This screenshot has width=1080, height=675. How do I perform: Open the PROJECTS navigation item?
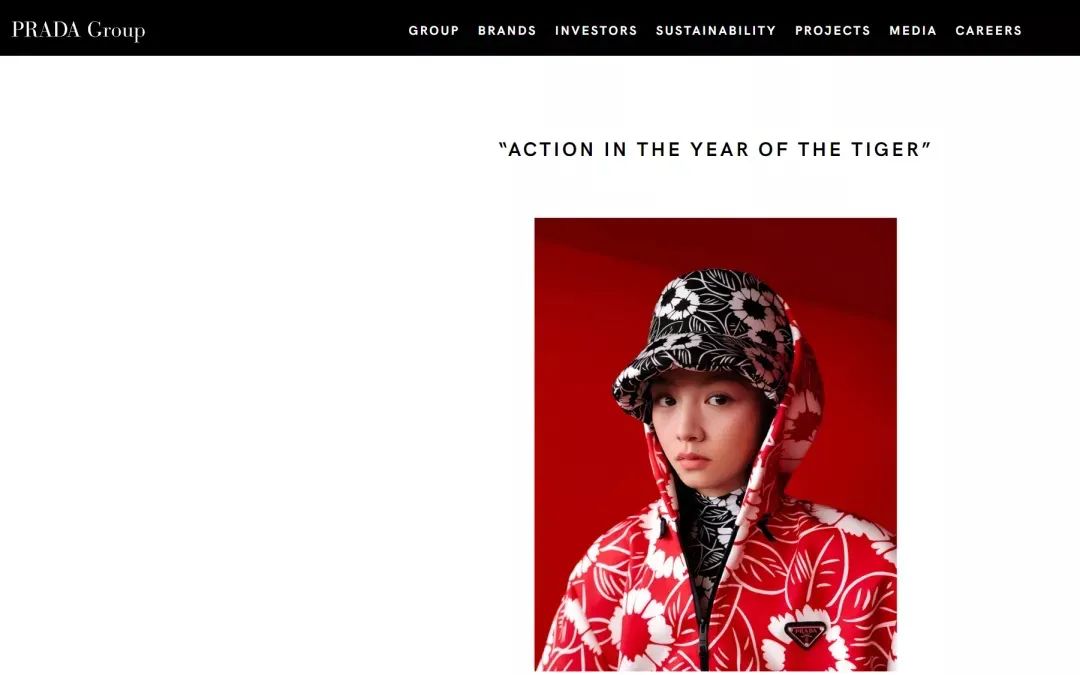click(x=832, y=30)
